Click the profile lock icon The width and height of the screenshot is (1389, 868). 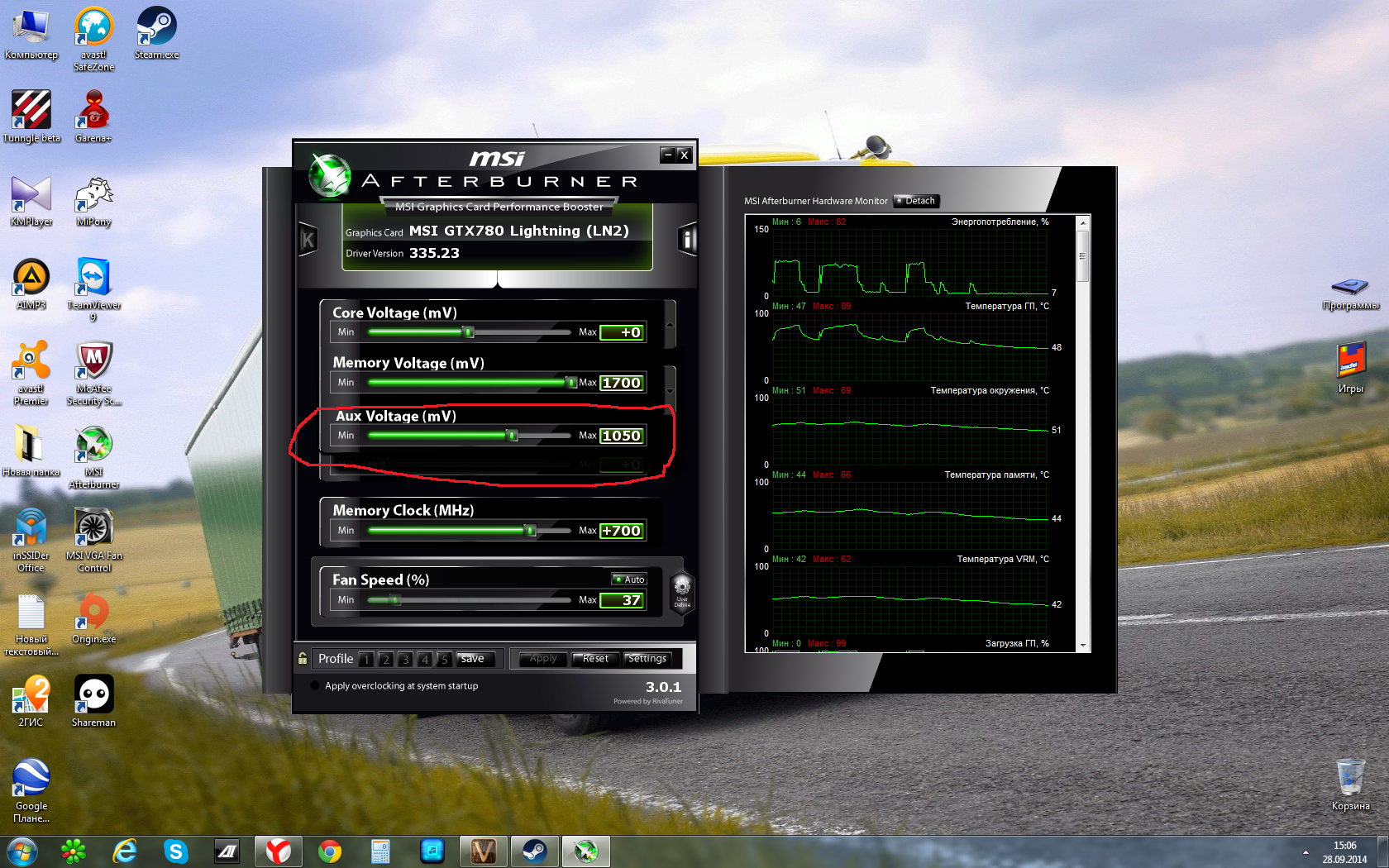click(303, 658)
